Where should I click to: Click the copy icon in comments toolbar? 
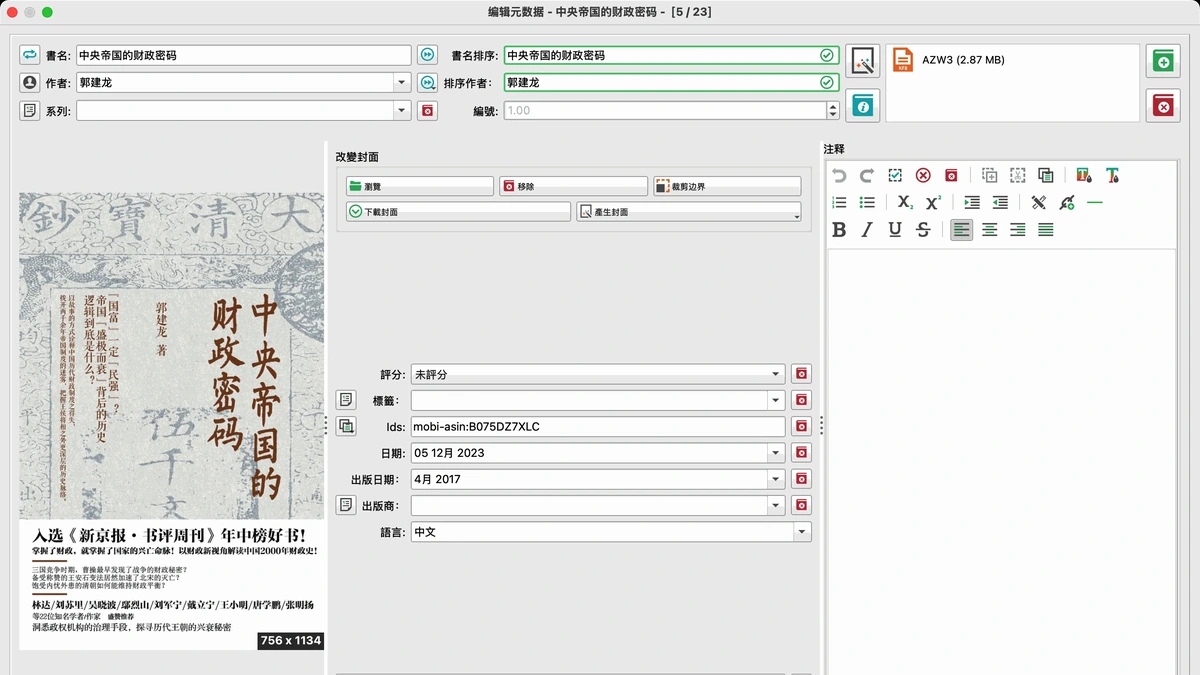989,175
